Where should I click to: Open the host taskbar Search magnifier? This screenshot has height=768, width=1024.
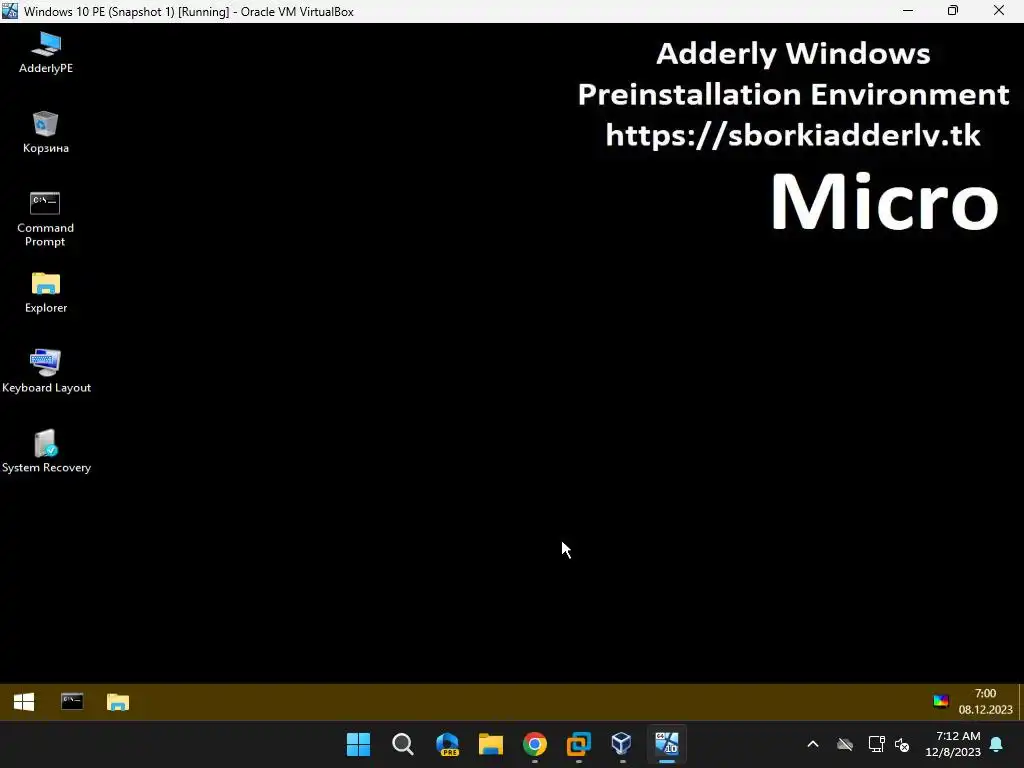(x=403, y=744)
